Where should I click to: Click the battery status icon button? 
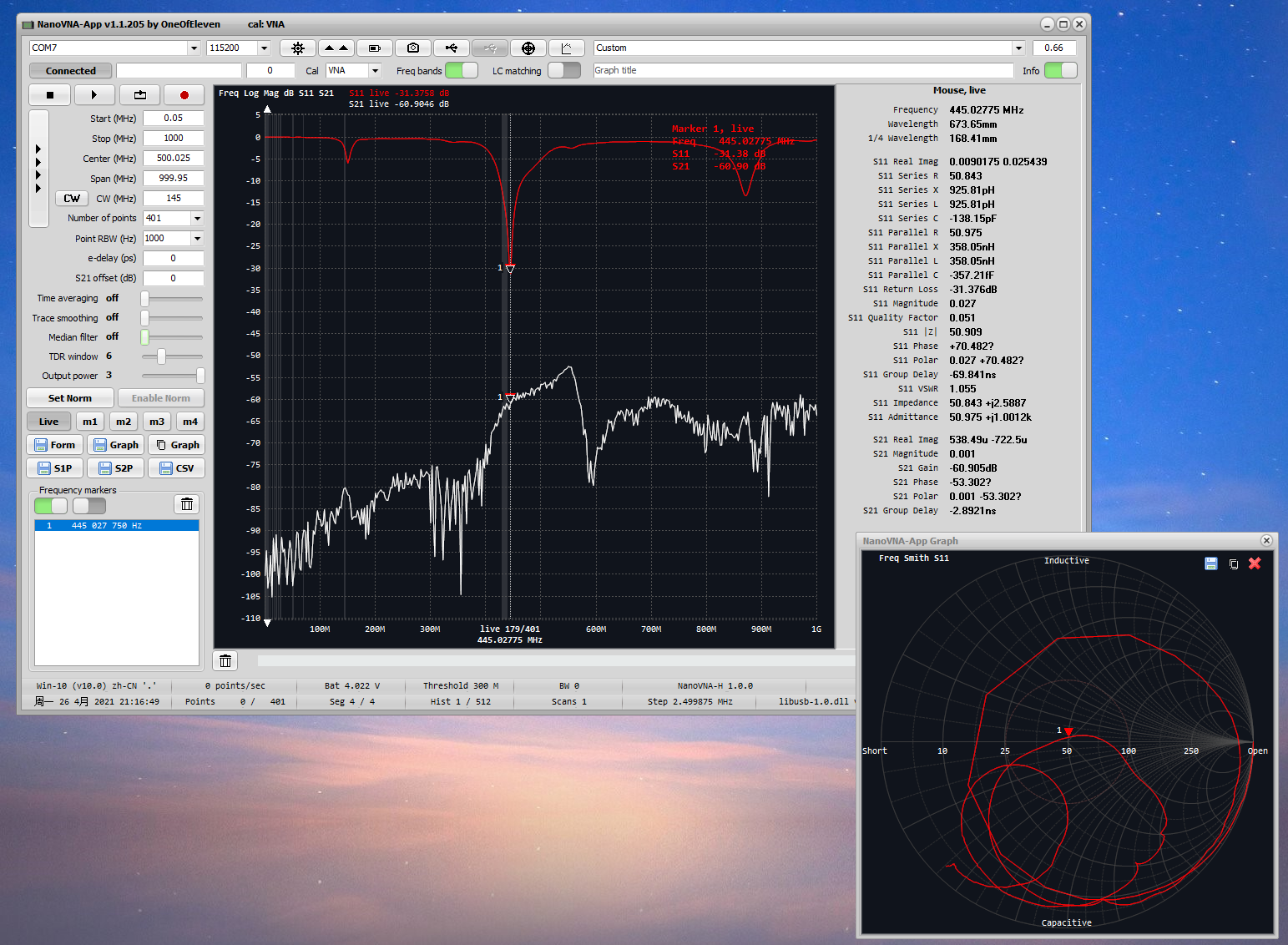click(x=375, y=48)
